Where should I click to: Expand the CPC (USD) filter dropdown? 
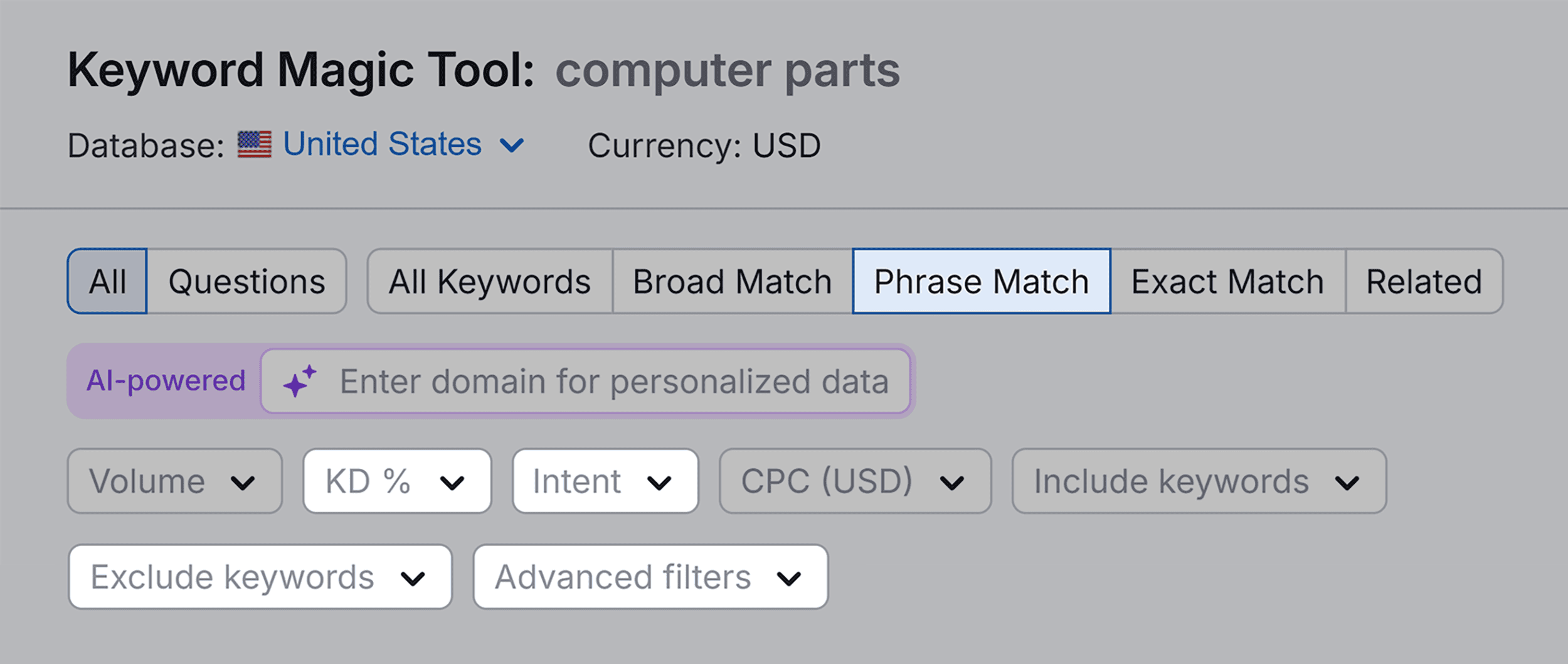pyautogui.click(x=854, y=481)
